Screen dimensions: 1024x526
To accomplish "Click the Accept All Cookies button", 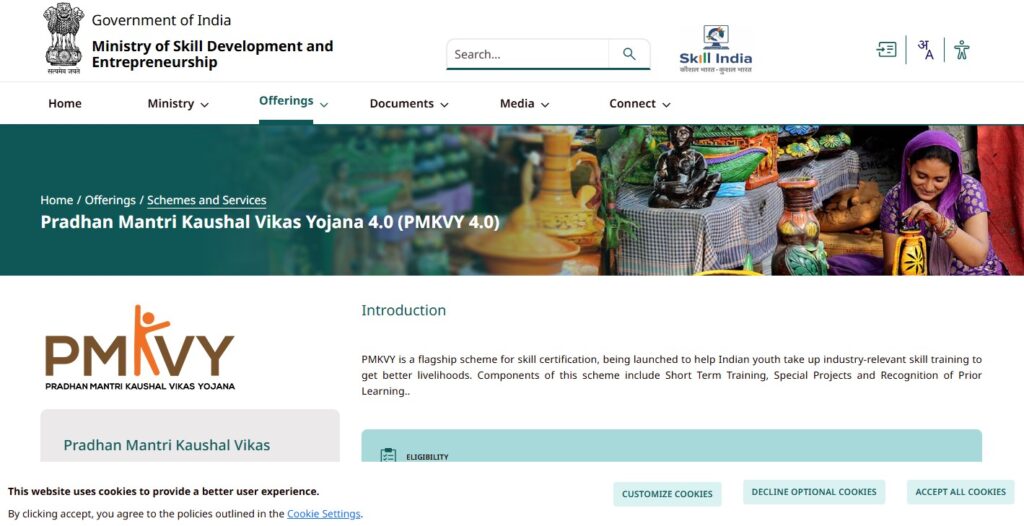I will click(960, 492).
